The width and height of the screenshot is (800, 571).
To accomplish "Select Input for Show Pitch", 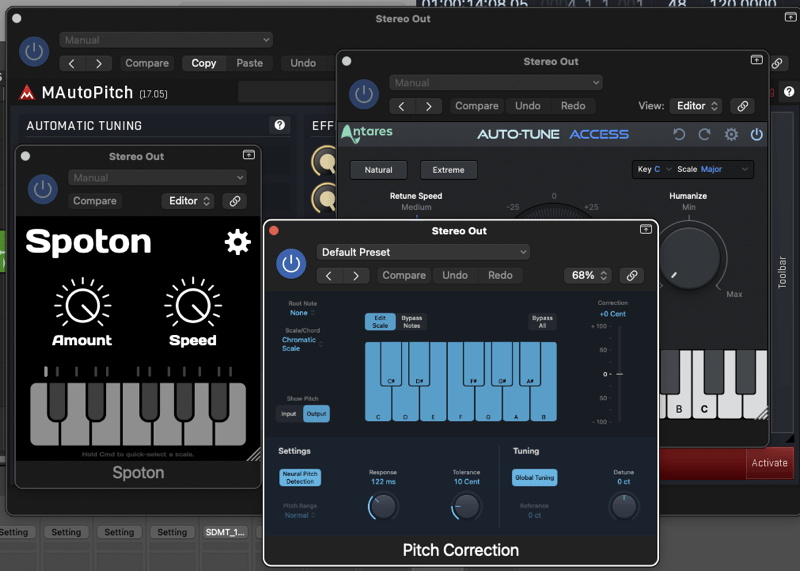I will pos(289,414).
